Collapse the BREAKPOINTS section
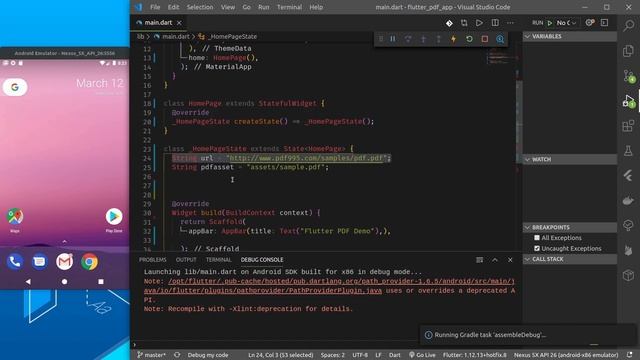 click(x=570, y=227)
